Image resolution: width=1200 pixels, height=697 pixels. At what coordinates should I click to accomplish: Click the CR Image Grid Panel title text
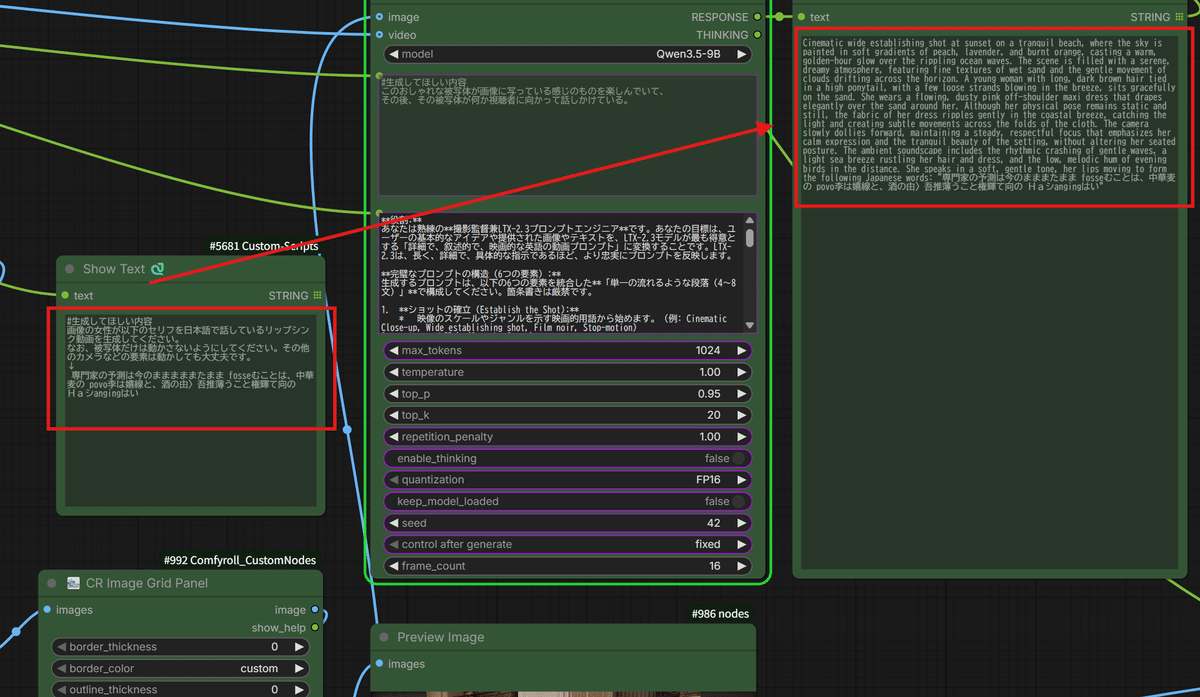[148, 583]
